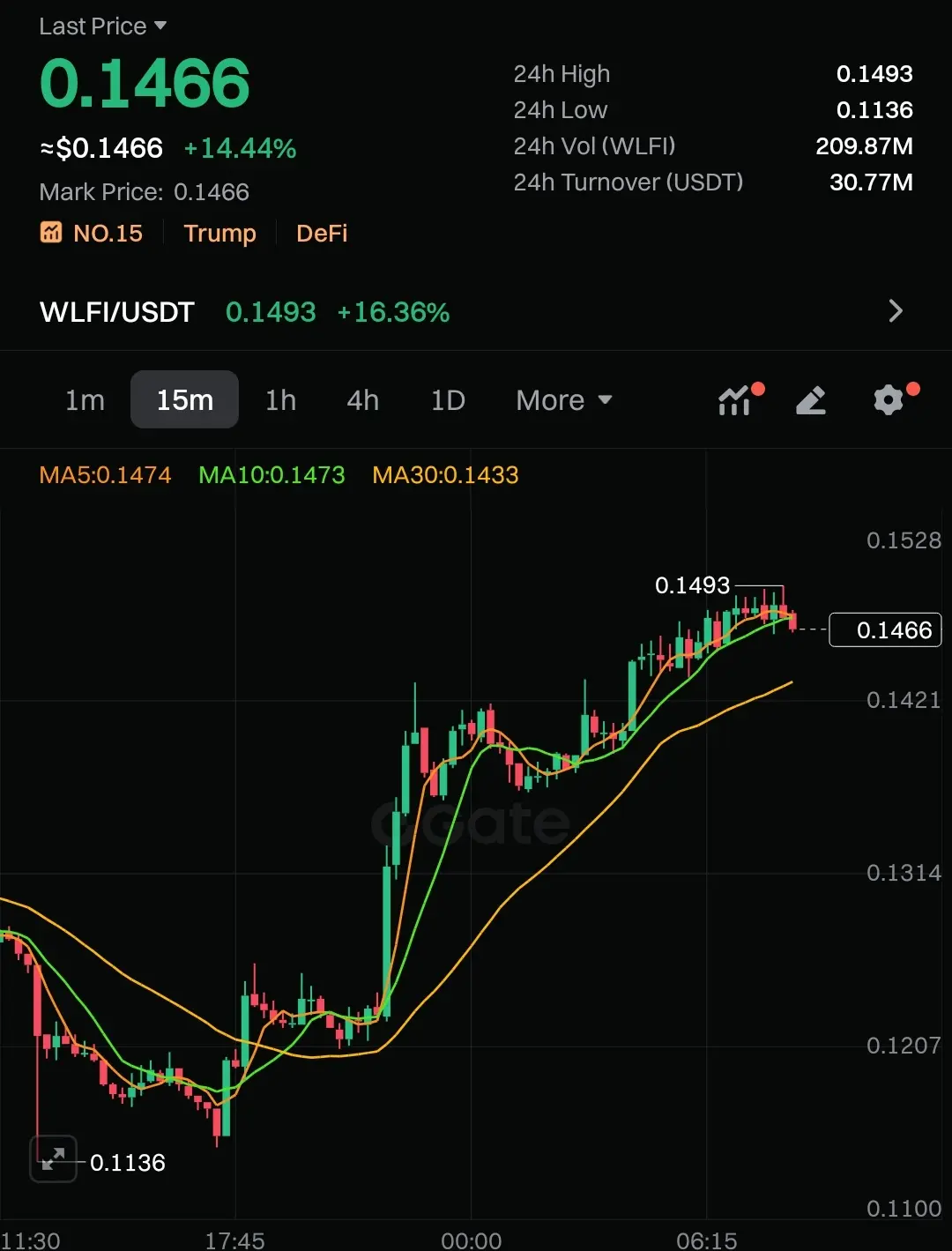The height and width of the screenshot is (1251, 952).
Task: Open the Last Price dropdown
Action: pyautogui.click(x=102, y=26)
